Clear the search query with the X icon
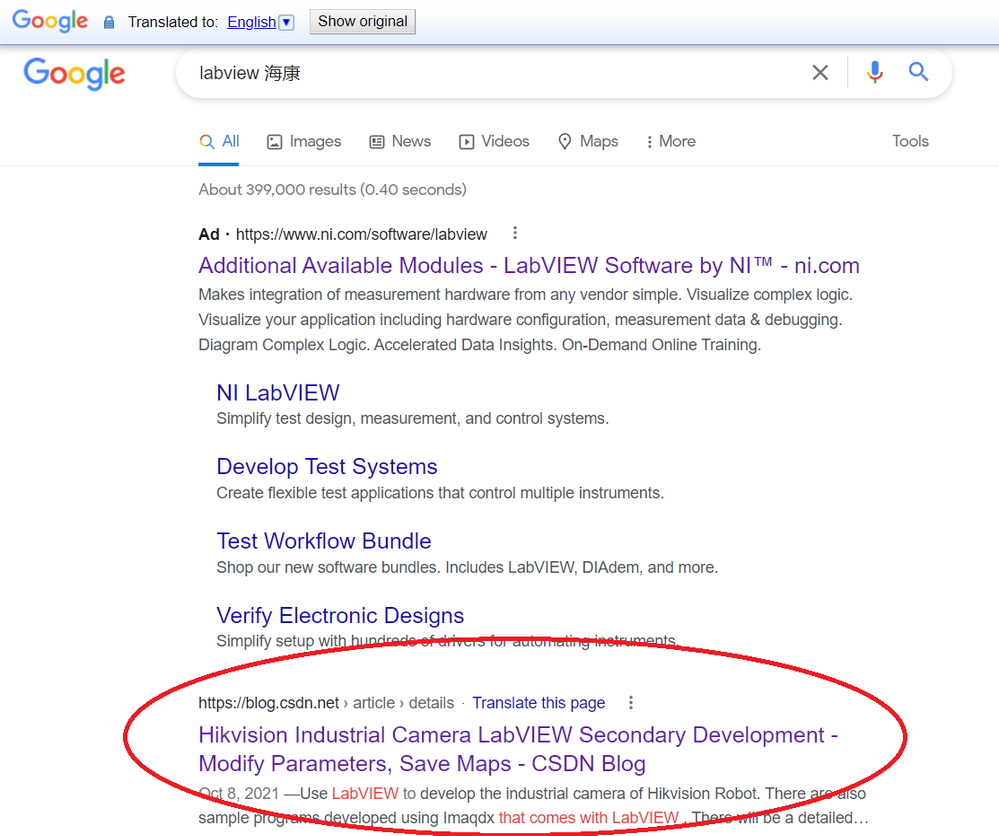 [x=820, y=73]
